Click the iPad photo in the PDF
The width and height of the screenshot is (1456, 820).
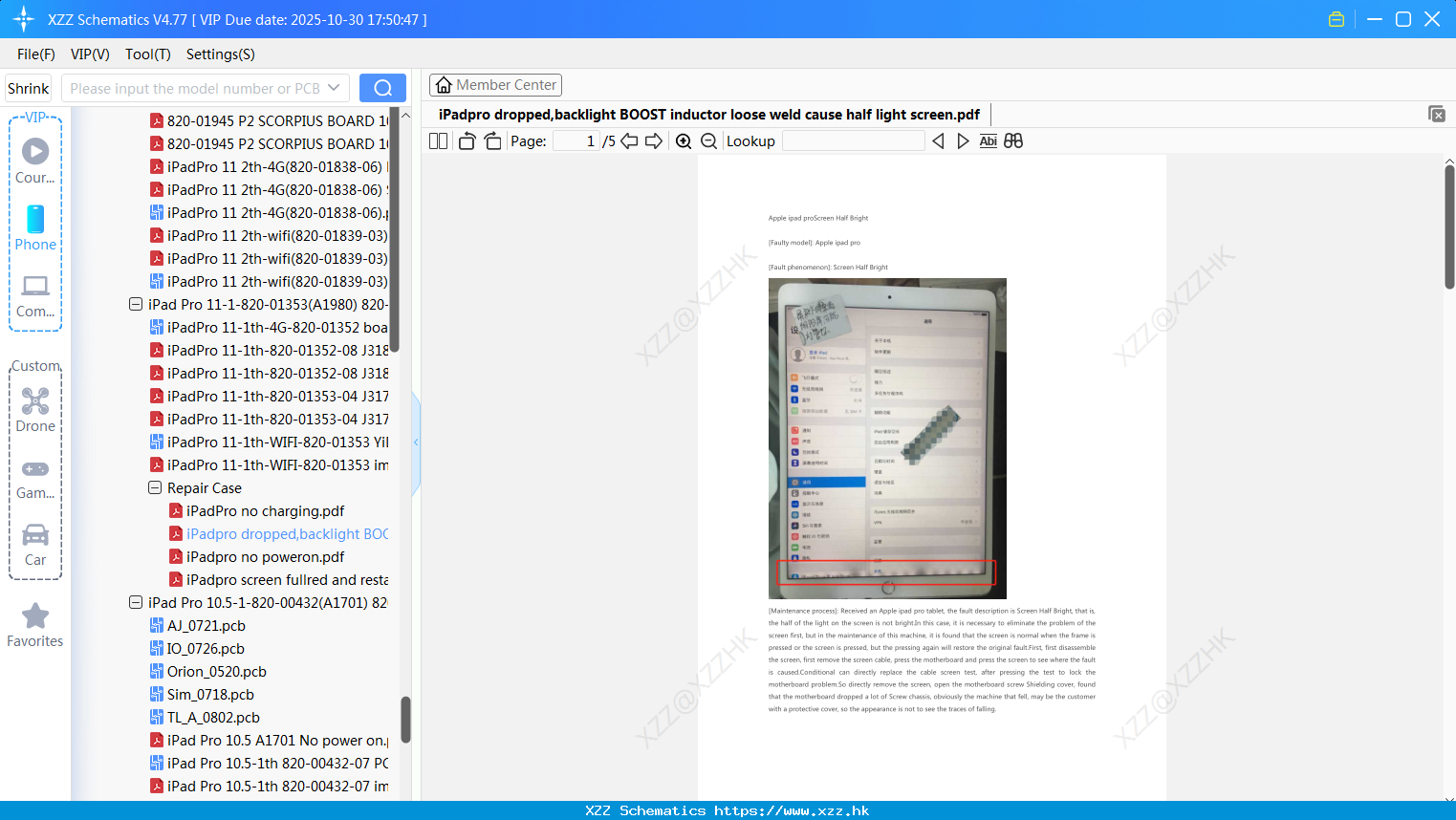click(887, 438)
